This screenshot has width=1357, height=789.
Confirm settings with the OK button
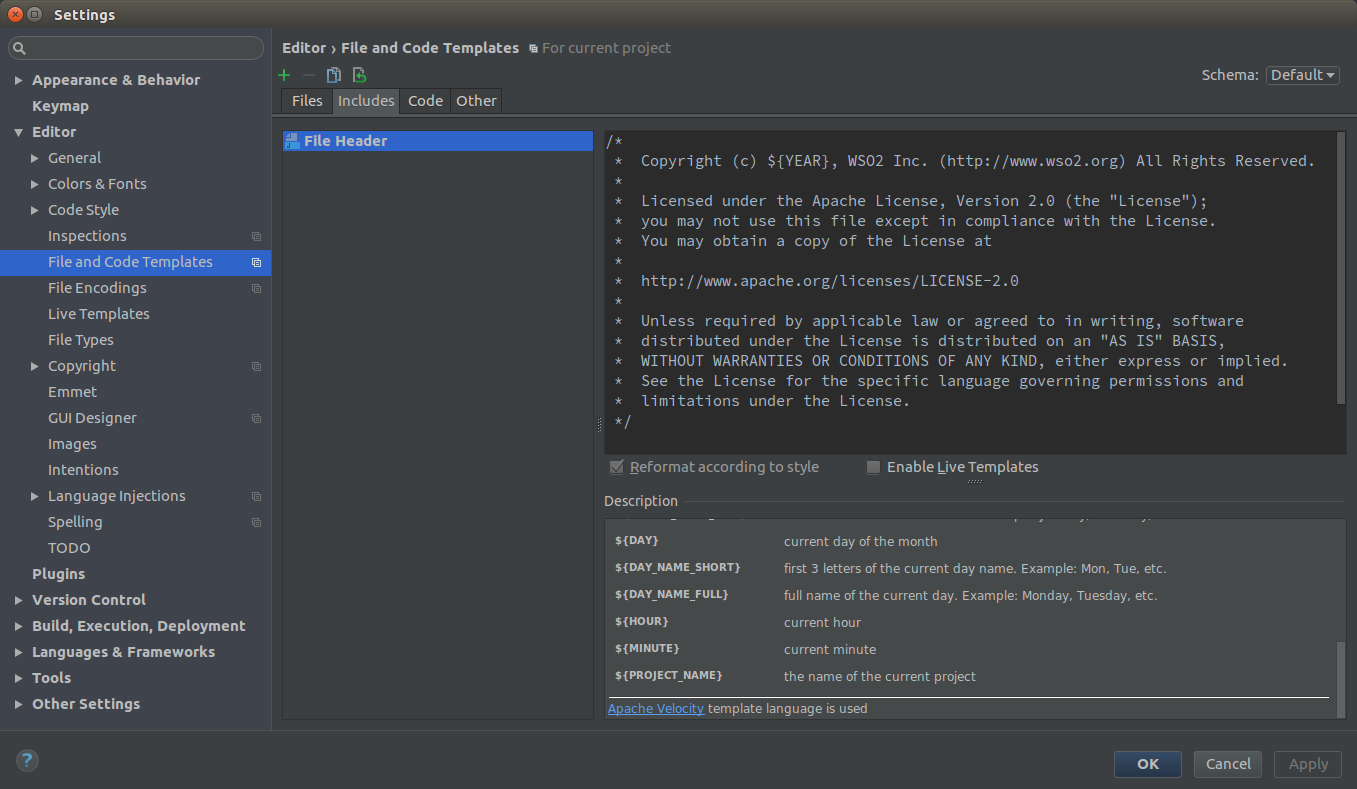click(x=1148, y=764)
